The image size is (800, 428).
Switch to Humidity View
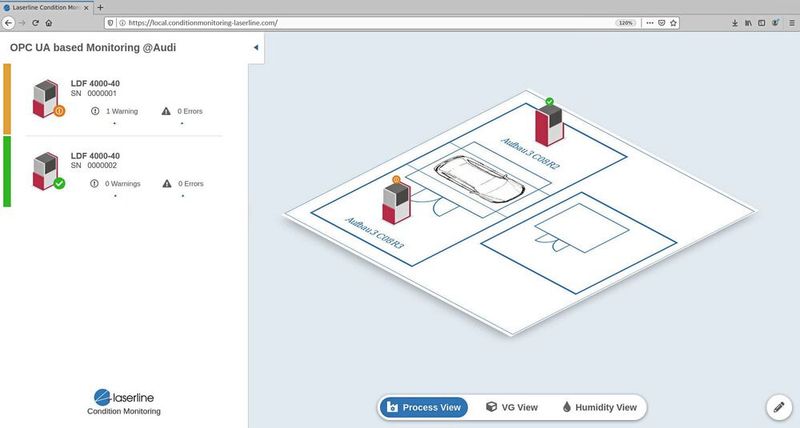pos(599,408)
